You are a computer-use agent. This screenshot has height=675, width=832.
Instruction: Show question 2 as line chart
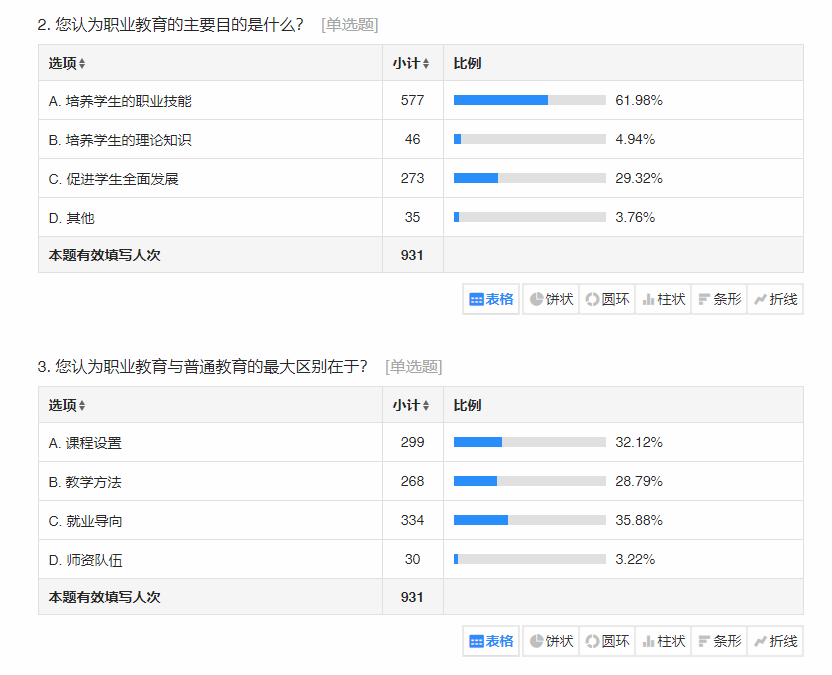775,299
